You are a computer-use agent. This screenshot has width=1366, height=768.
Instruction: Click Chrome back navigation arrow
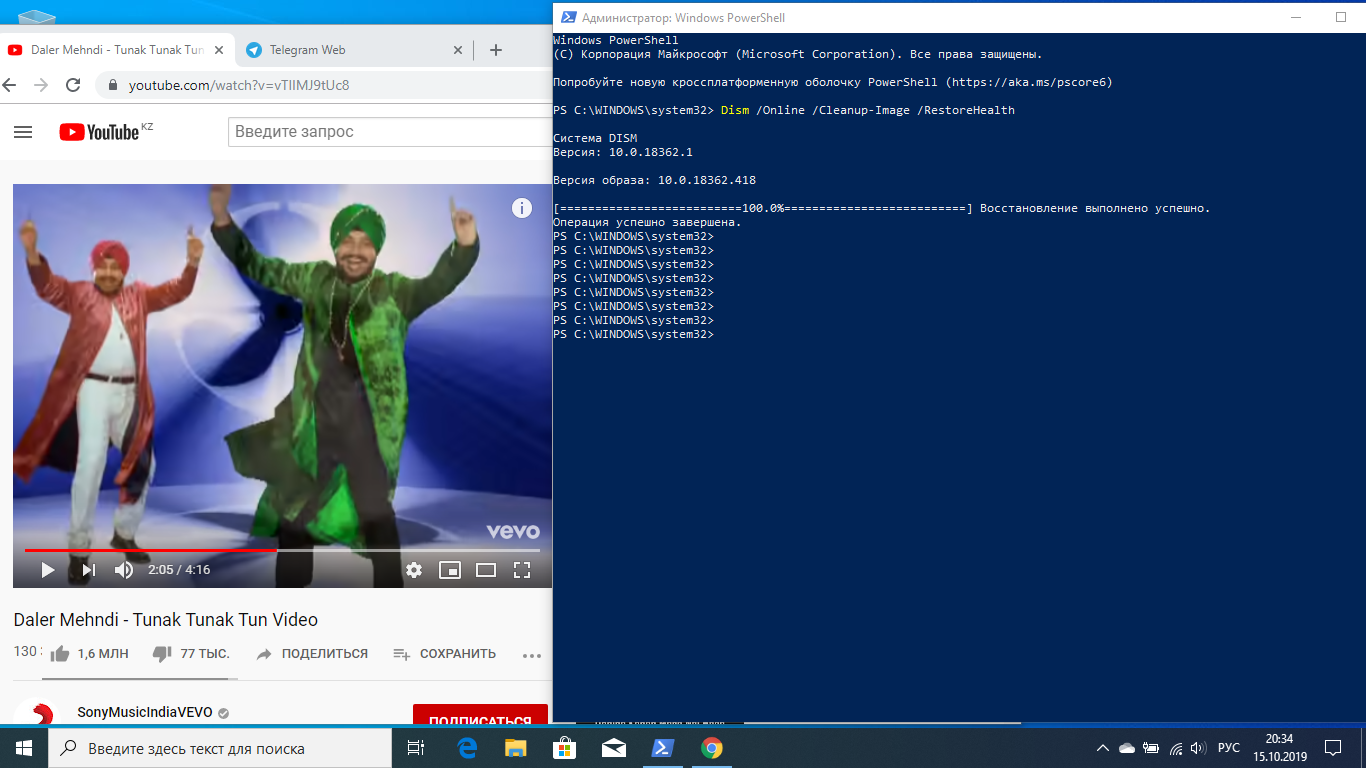(x=10, y=85)
